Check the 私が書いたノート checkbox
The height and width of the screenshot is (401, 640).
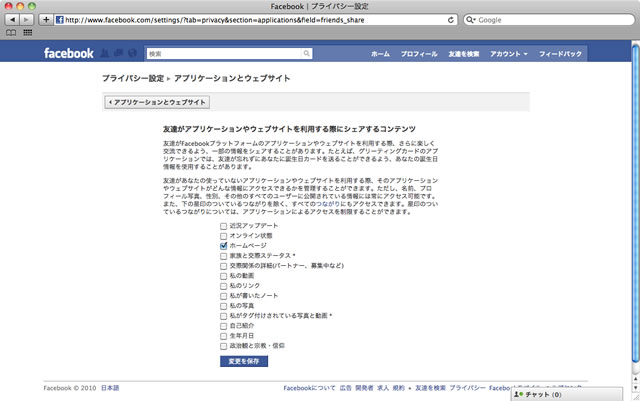tap(223, 296)
